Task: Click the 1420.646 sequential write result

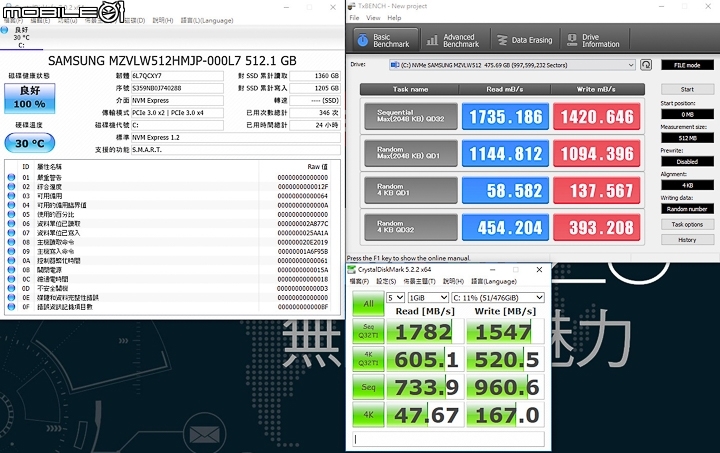Action: click(596, 117)
